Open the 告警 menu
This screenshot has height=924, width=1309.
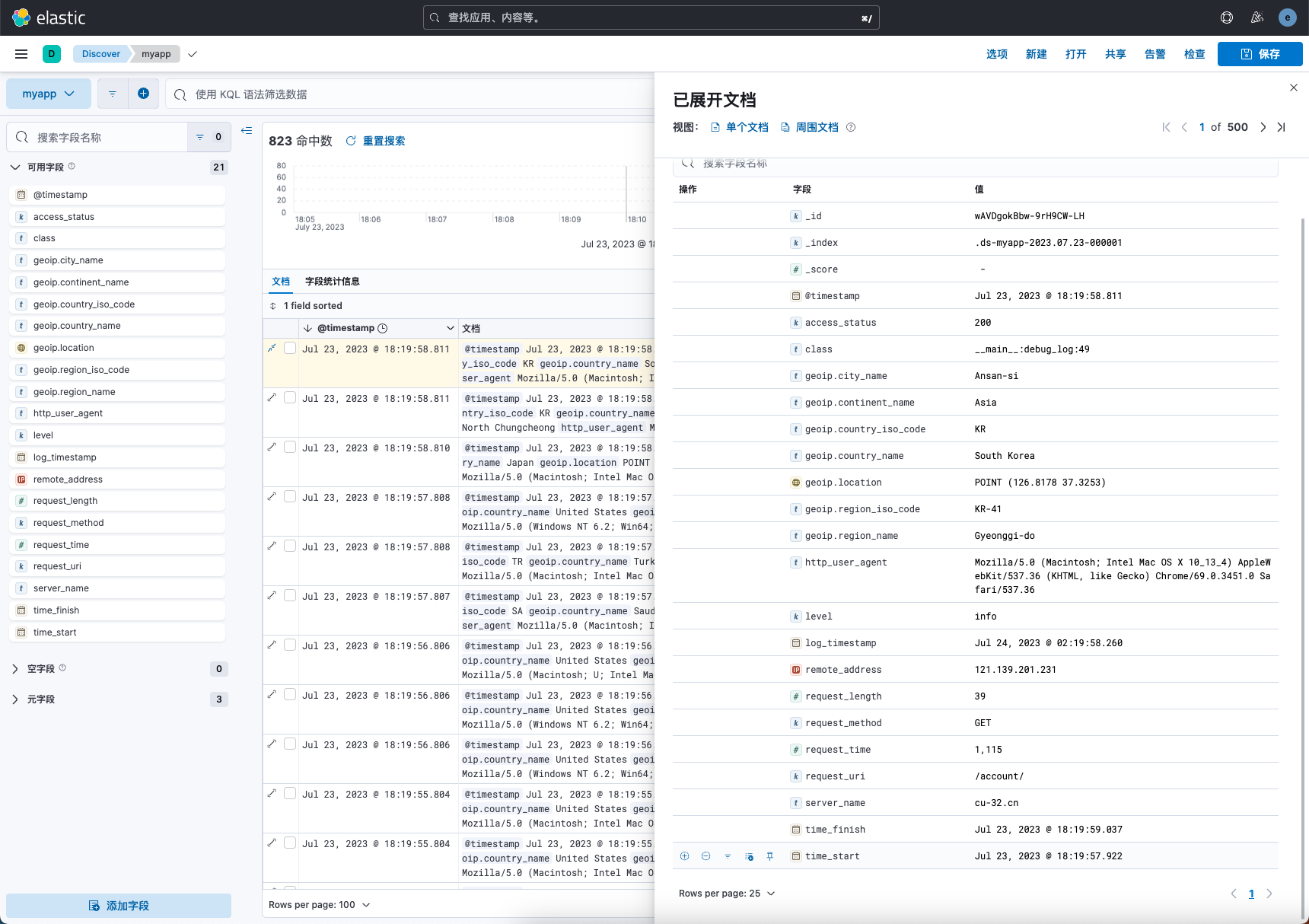1155,54
